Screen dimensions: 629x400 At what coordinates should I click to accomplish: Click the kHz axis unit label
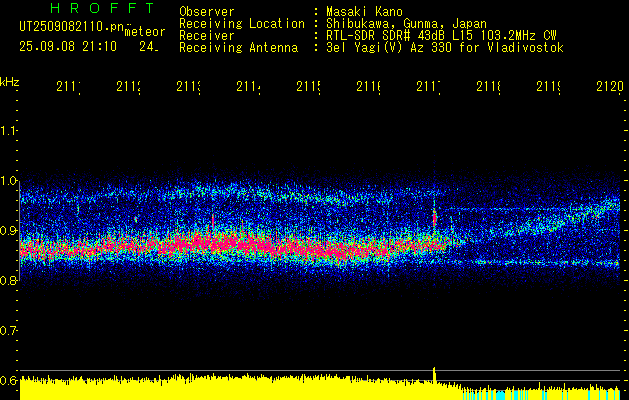click(x=10, y=82)
